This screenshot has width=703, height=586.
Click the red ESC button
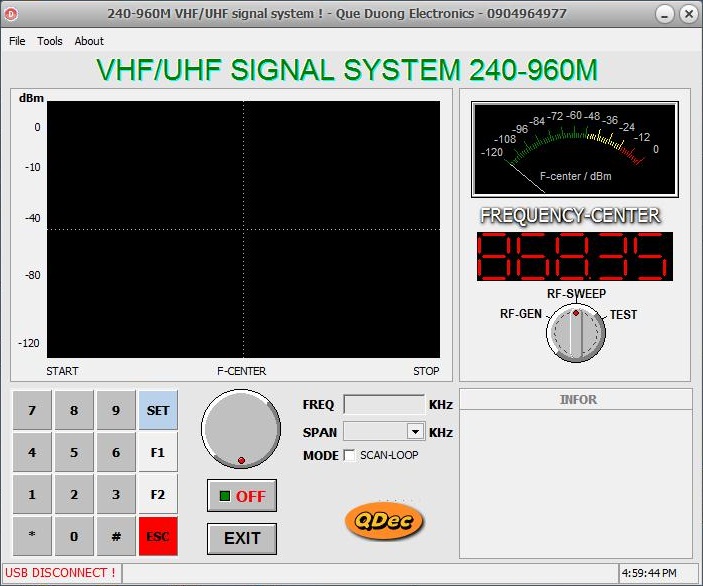point(158,536)
